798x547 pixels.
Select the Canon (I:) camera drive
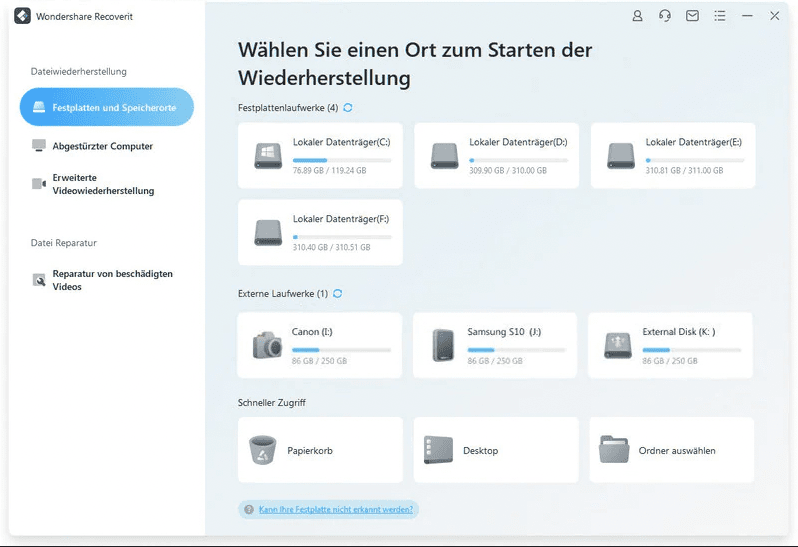320,345
